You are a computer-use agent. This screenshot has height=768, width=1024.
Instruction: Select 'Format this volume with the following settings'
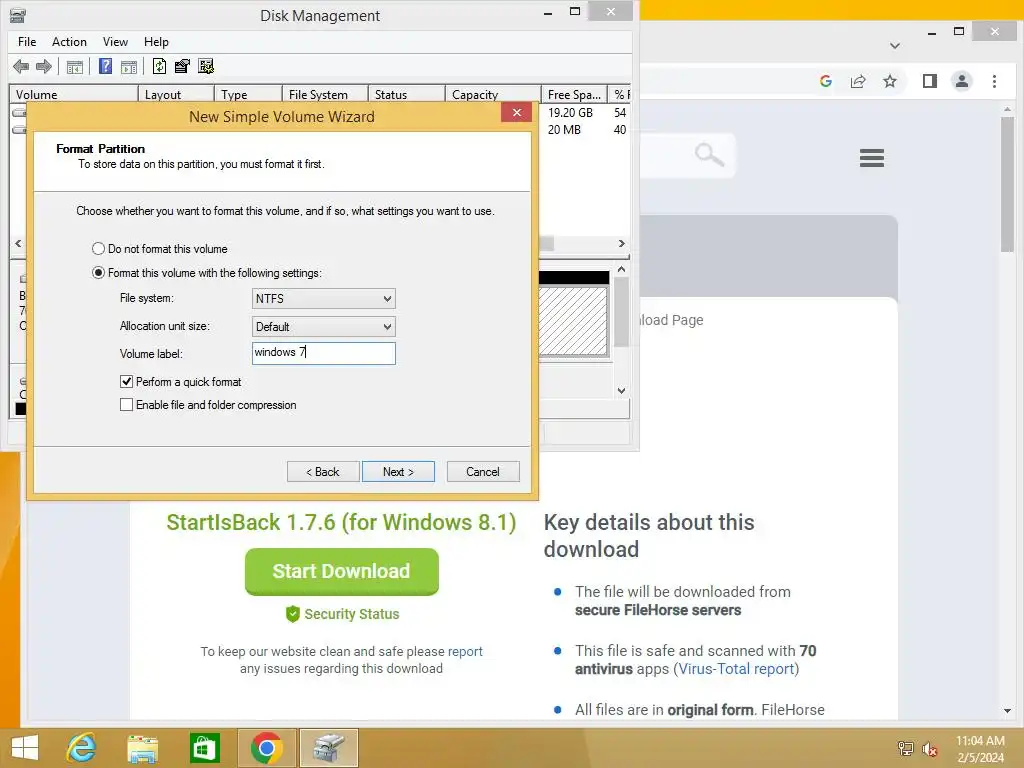pos(207,273)
